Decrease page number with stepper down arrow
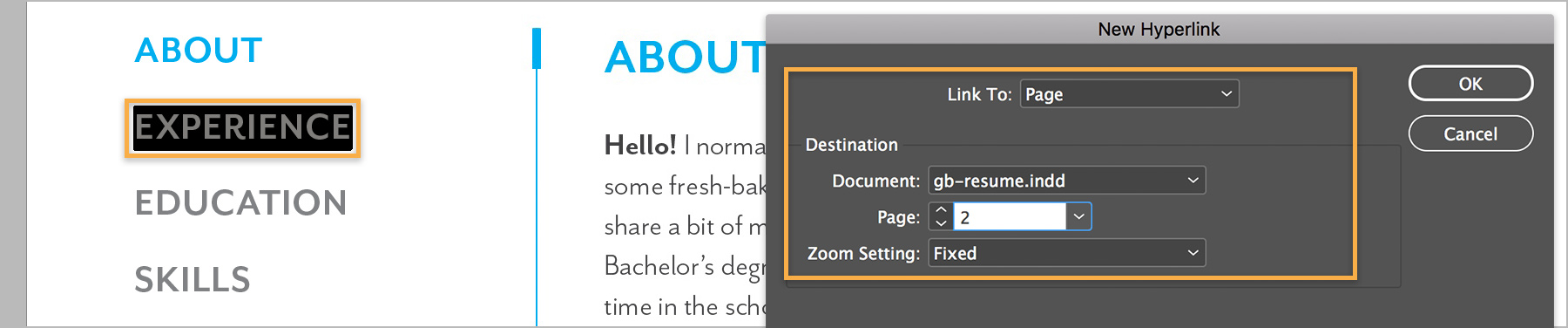 click(941, 223)
